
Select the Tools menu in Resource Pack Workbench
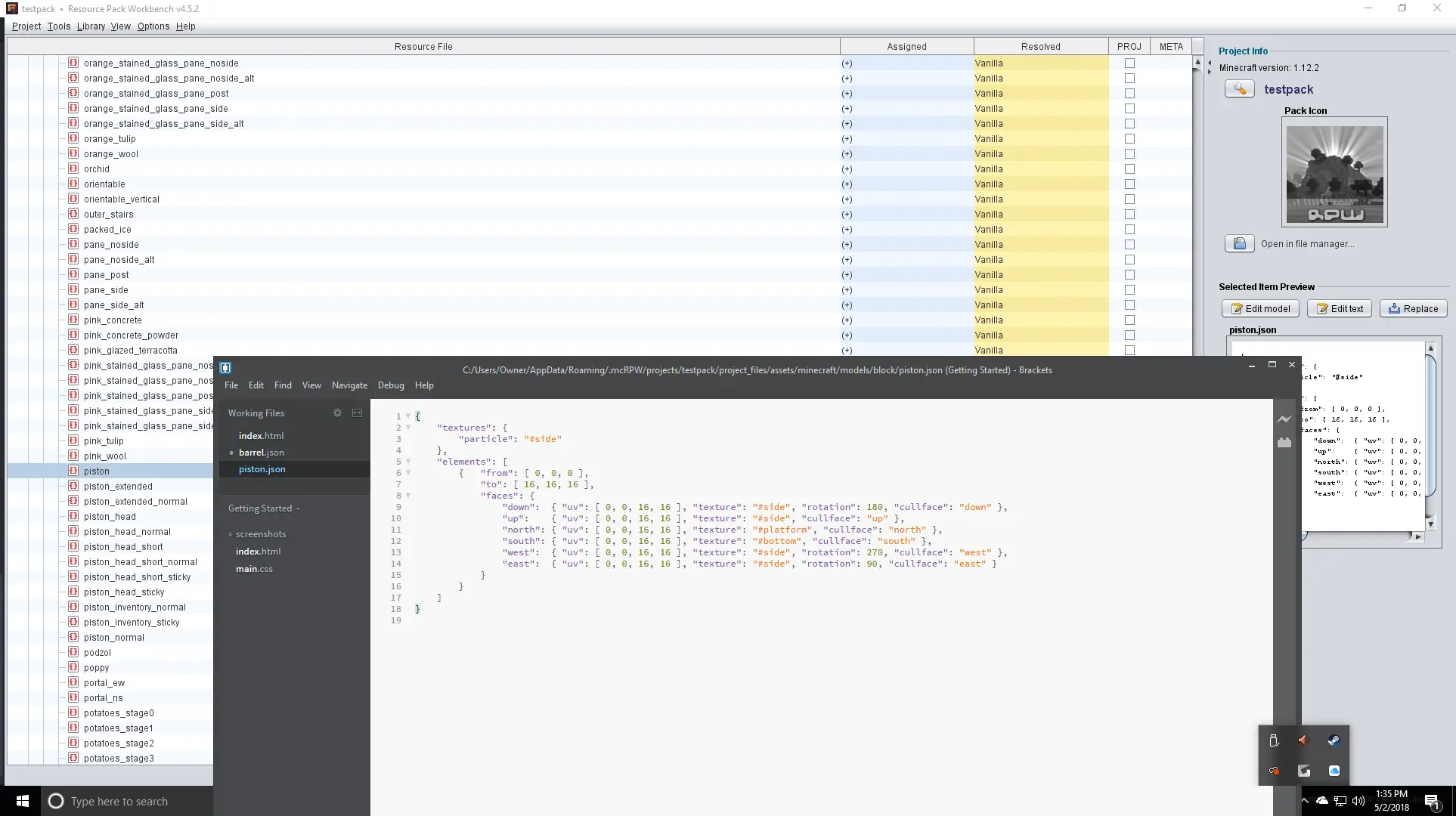click(57, 25)
